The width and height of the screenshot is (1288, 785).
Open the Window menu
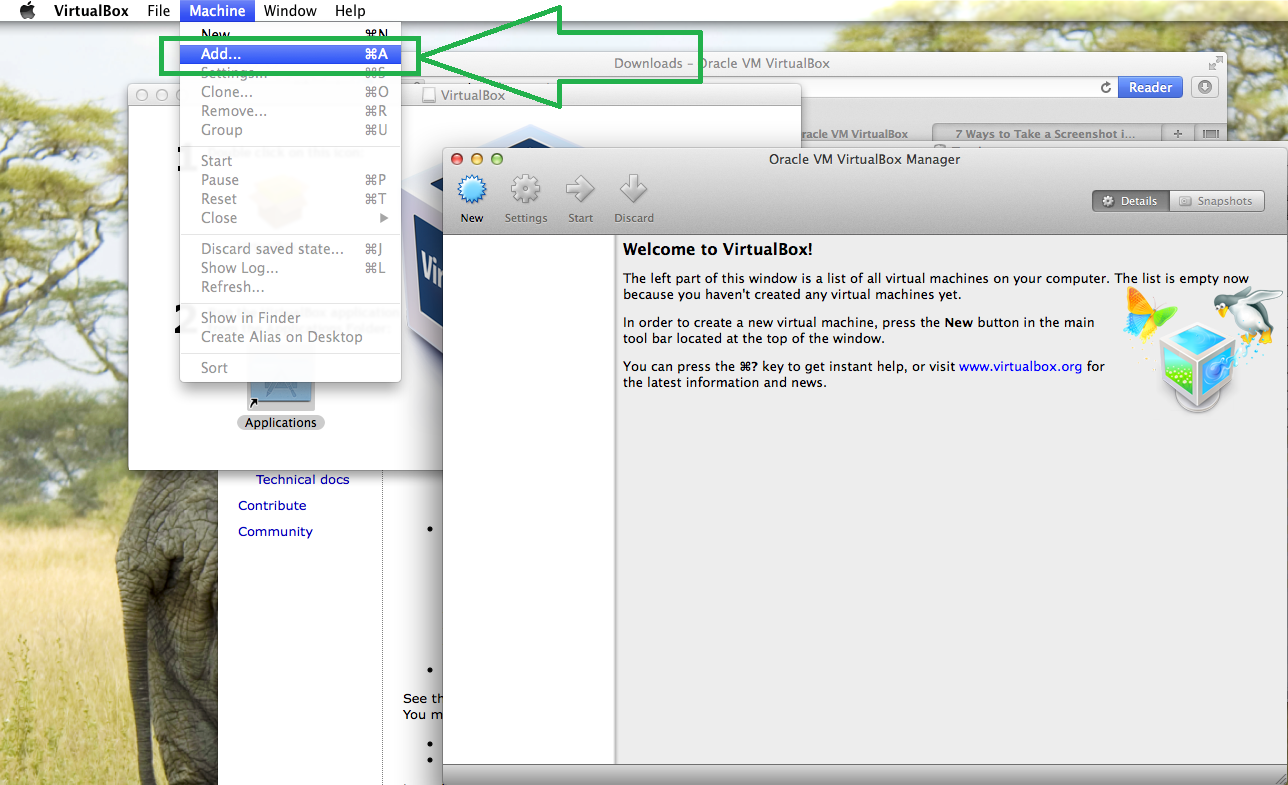[290, 11]
